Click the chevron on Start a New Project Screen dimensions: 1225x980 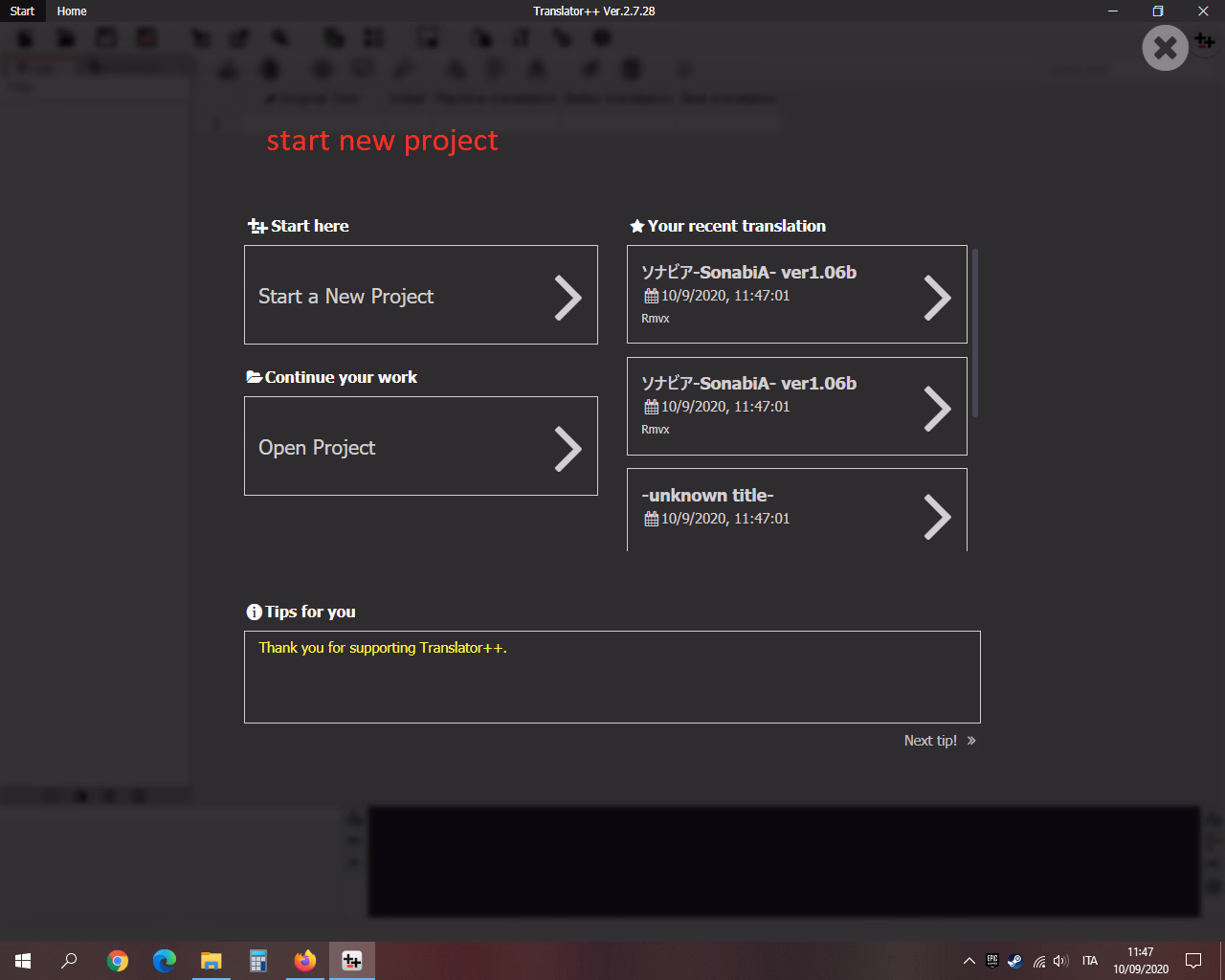click(568, 298)
